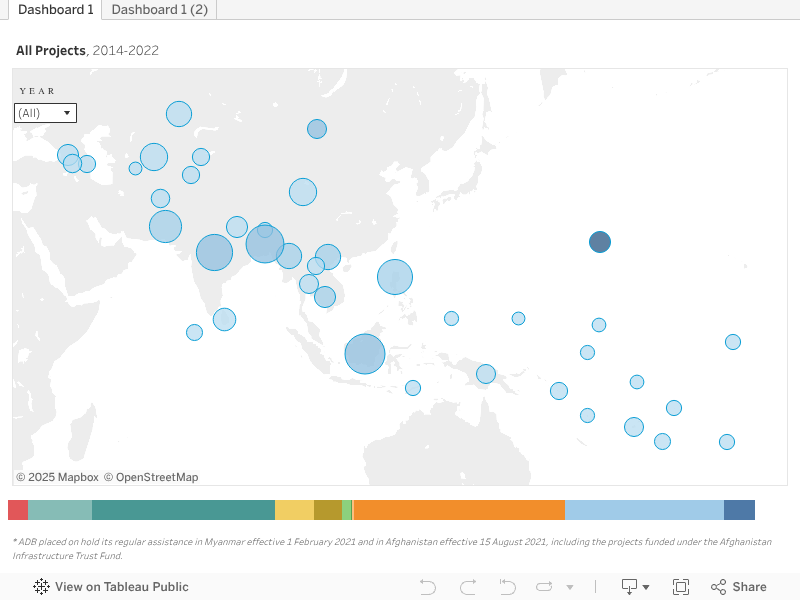The width and height of the screenshot is (800, 600).
Task: Click the Revert icon in the toolbar
Action: pyautogui.click(x=507, y=587)
